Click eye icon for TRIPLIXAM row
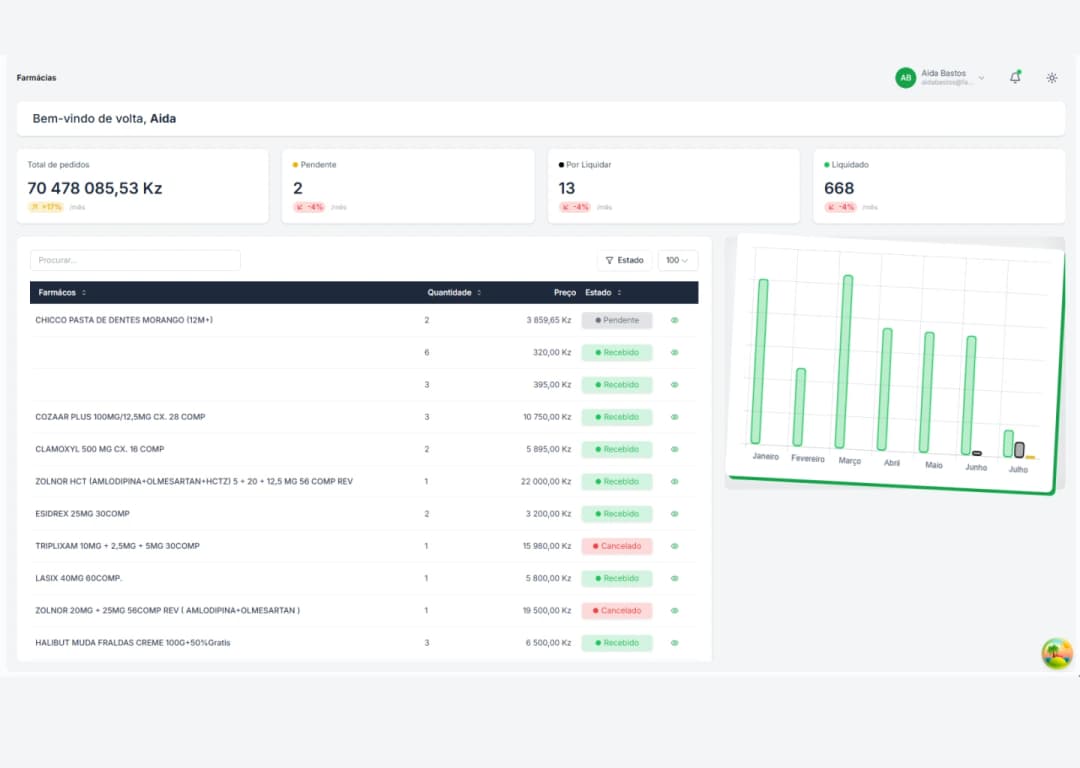The height and width of the screenshot is (768, 1080). pos(674,546)
